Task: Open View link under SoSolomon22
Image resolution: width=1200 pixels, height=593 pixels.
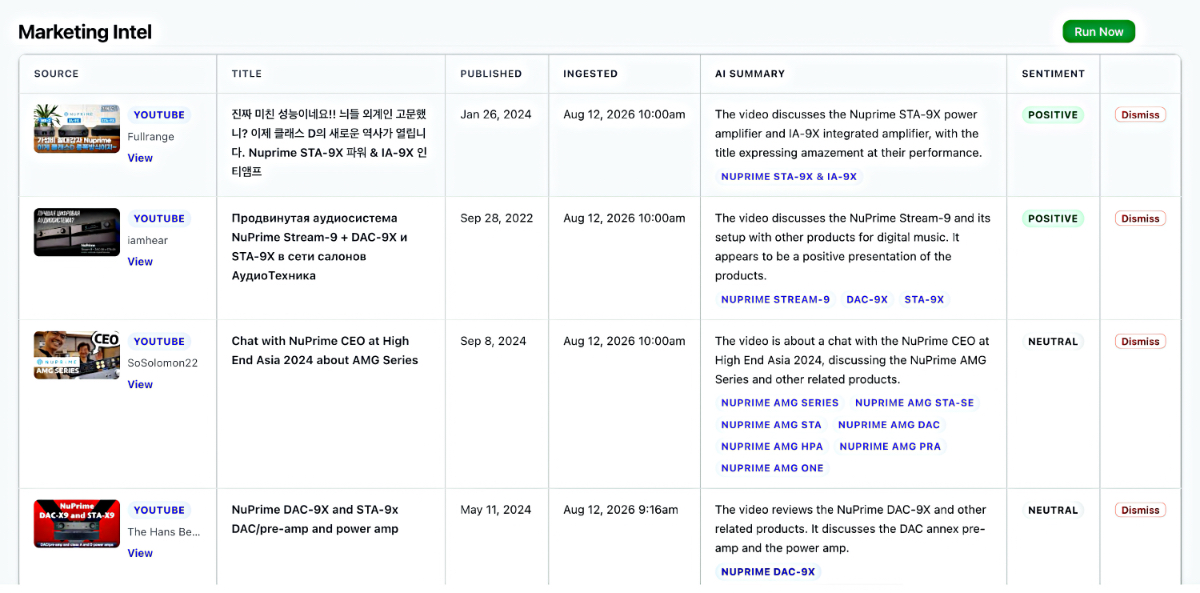Action: pos(140,385)
